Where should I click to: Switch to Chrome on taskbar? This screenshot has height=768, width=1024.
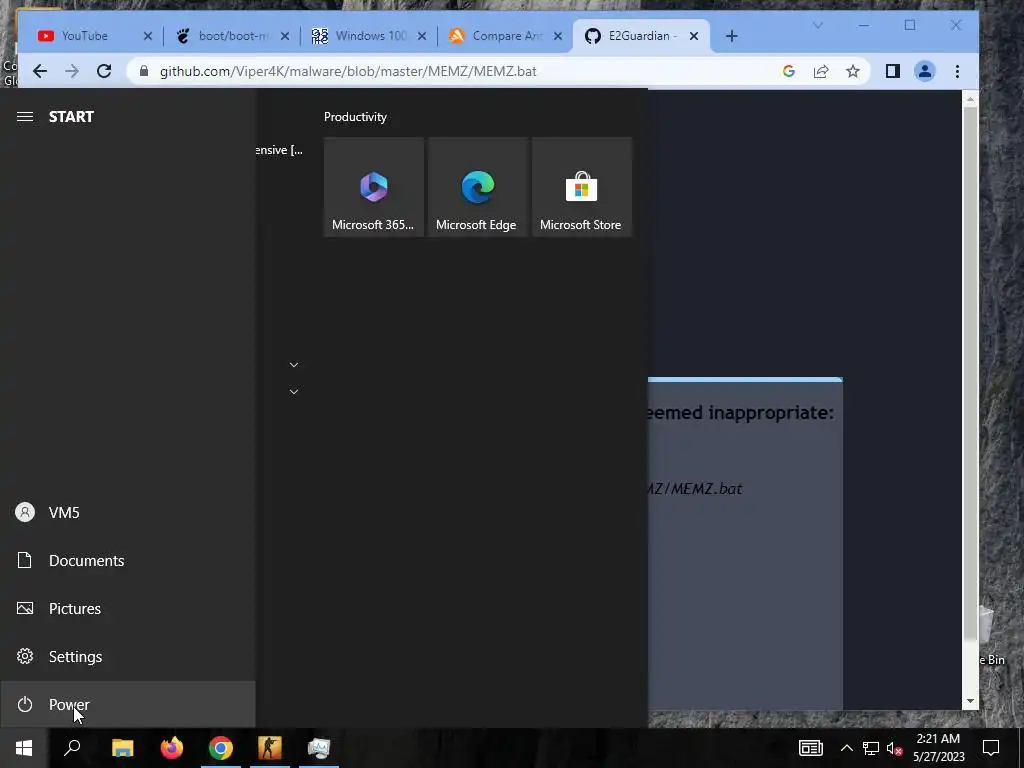point(221,748)
